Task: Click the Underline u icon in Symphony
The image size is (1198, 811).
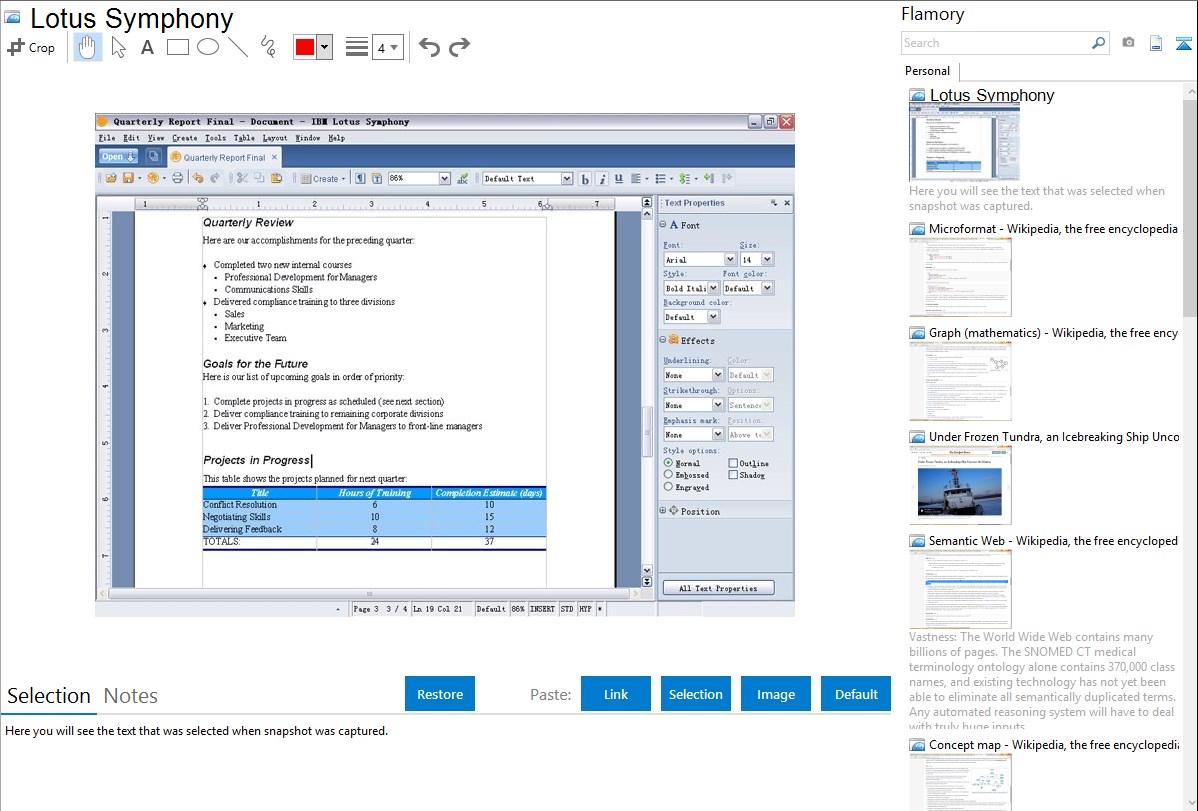Action: 619,179
